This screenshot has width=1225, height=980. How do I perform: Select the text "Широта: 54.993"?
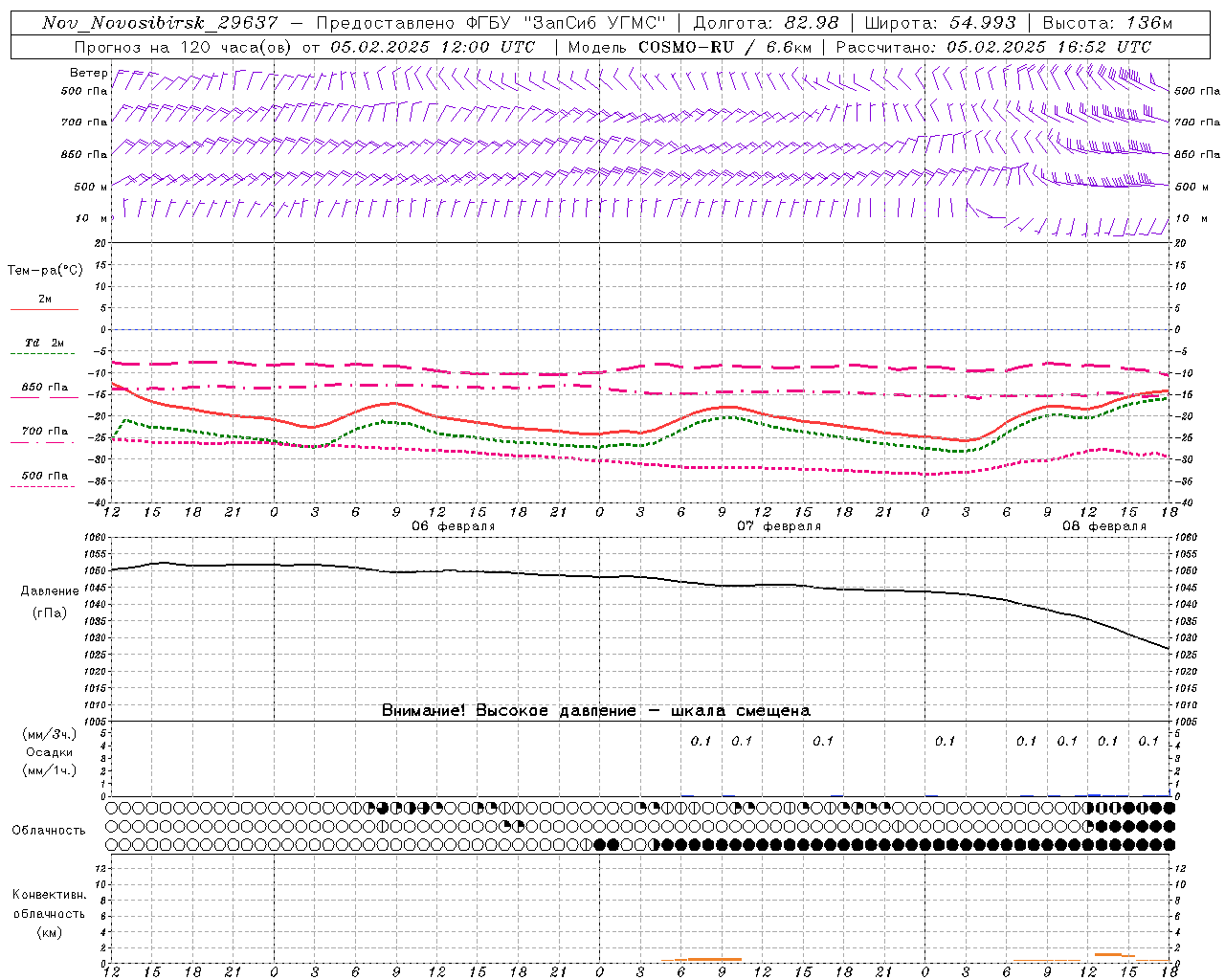point(940,23)
